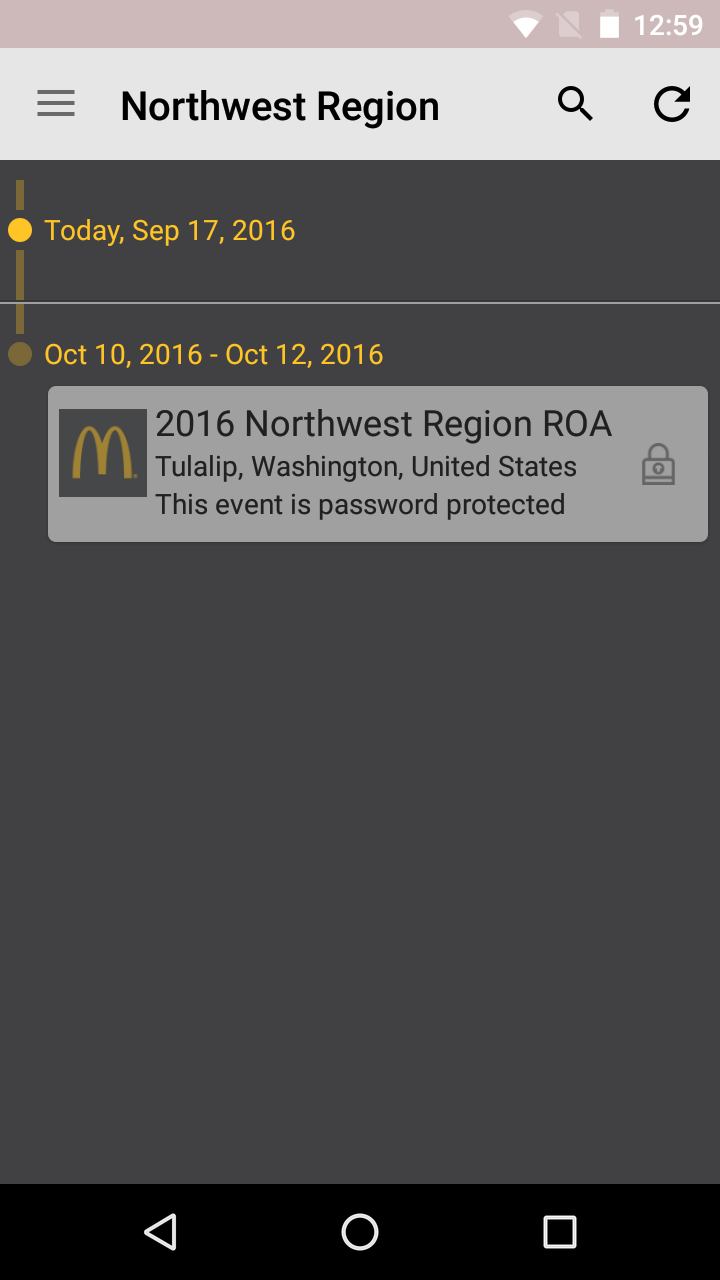Select the Tulalip, Washington location text

[366, 467]
